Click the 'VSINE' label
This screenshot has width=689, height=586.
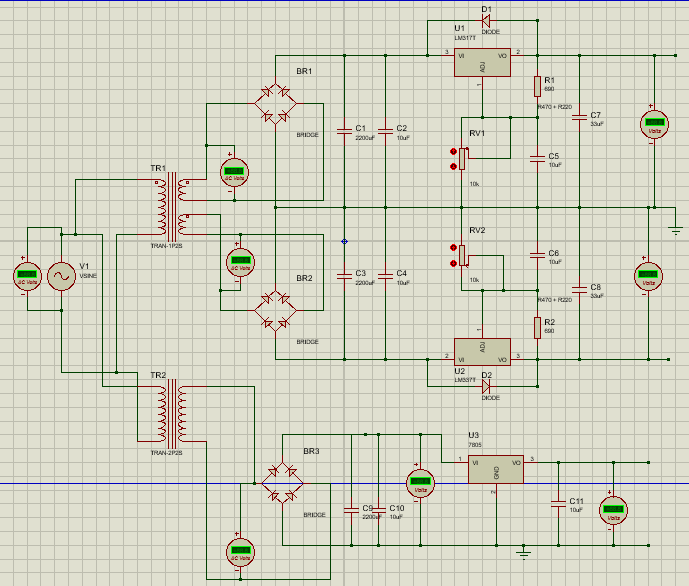(88, 276)
